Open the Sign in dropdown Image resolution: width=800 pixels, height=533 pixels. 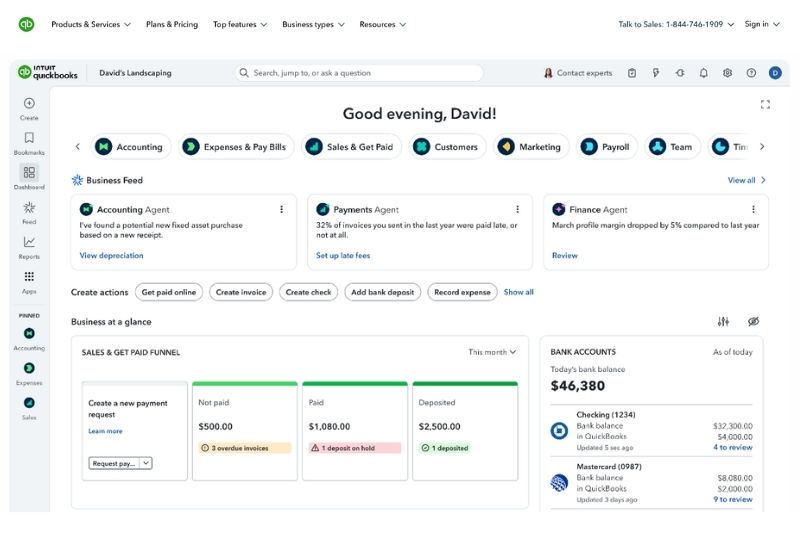point(762,24)
